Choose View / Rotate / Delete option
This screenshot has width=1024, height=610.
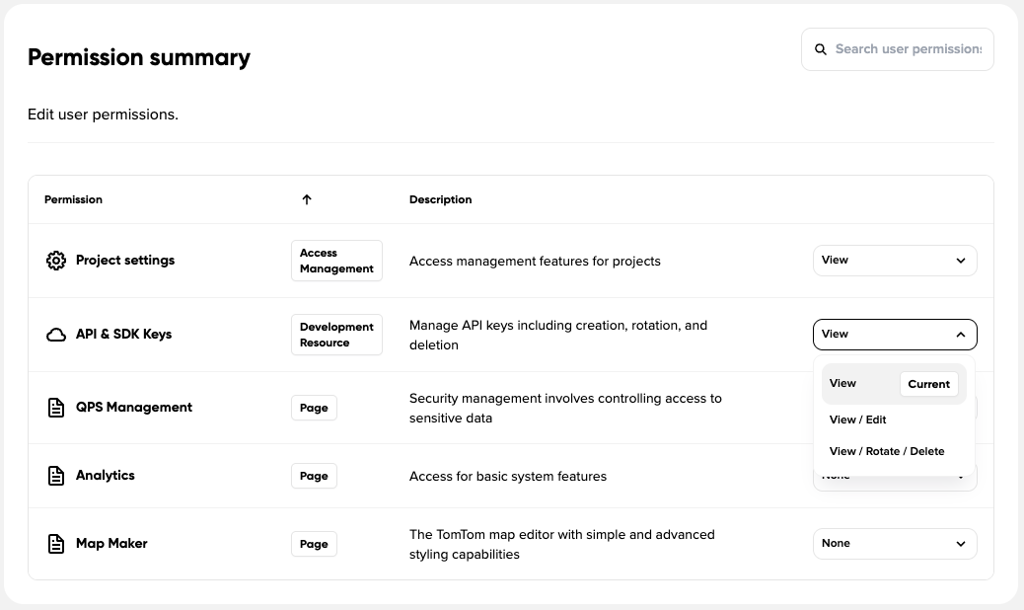pos(887,452)
